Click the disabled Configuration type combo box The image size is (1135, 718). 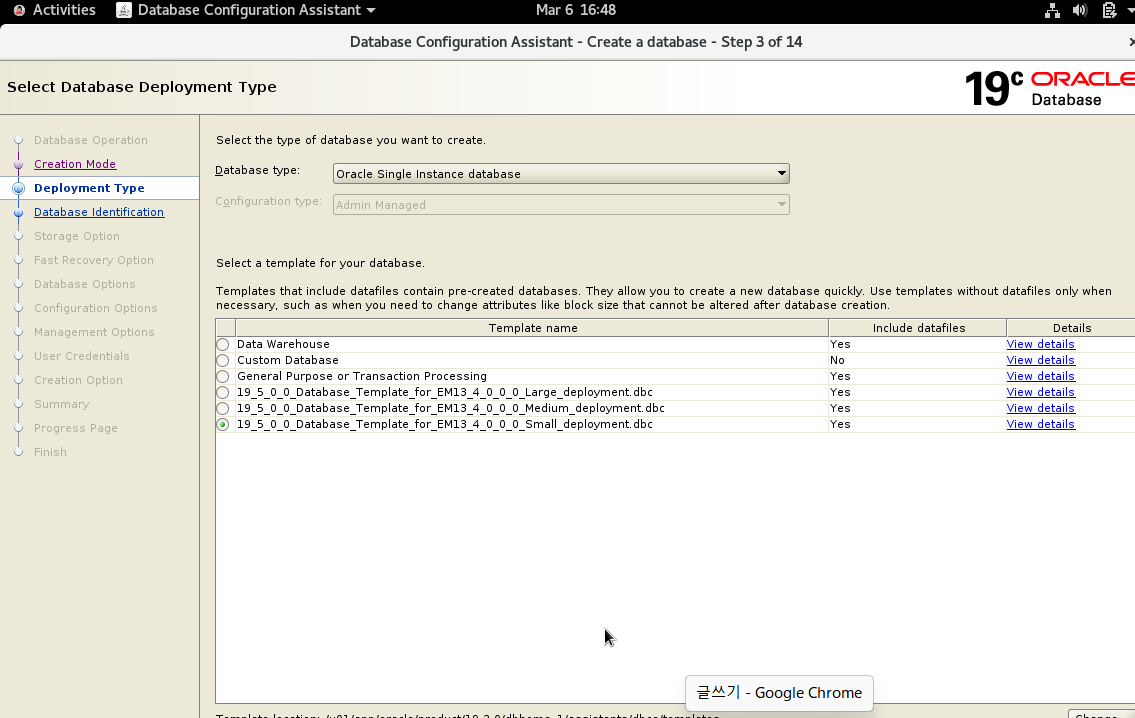pos(561,205)
